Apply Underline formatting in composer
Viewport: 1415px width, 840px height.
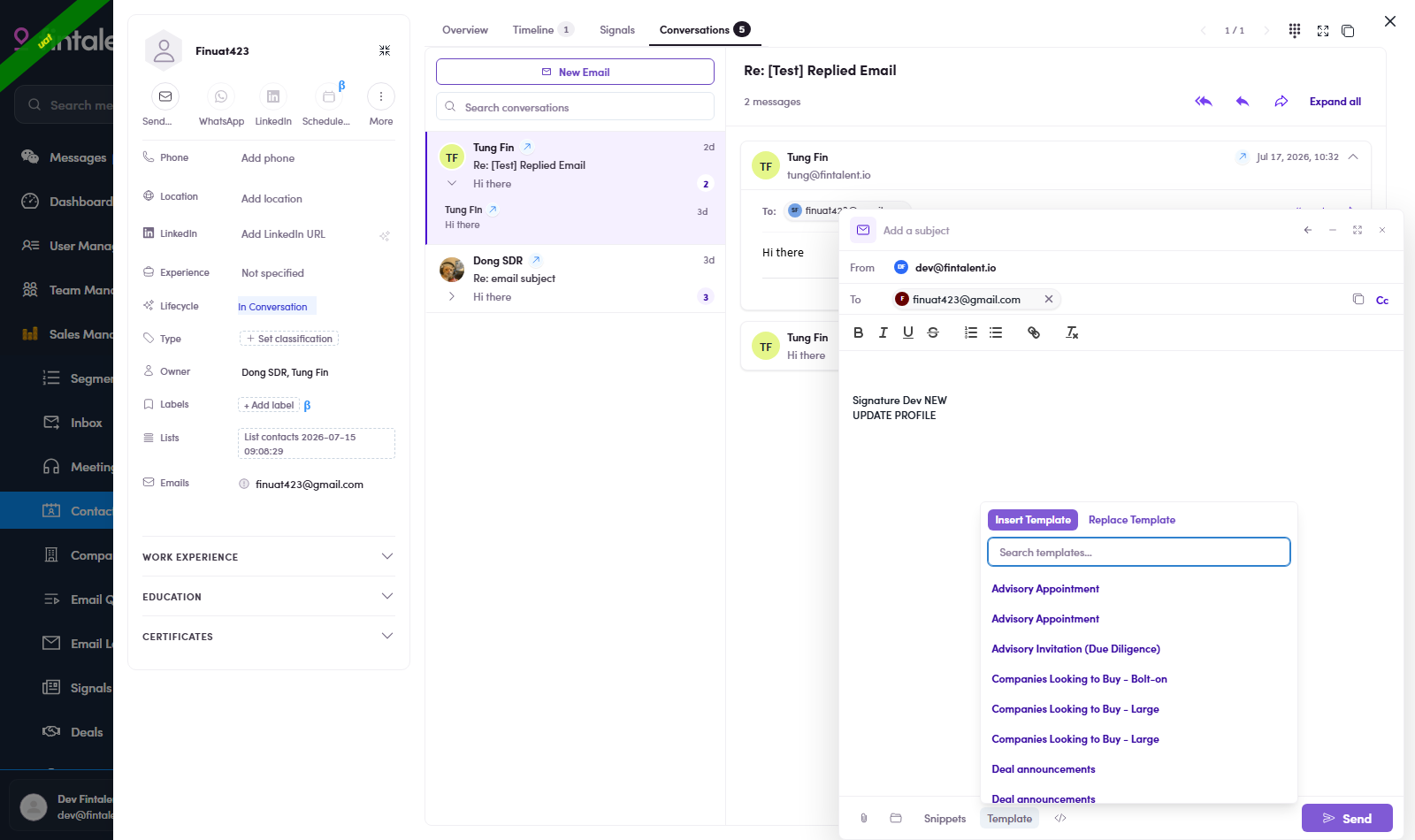[907, 332]
